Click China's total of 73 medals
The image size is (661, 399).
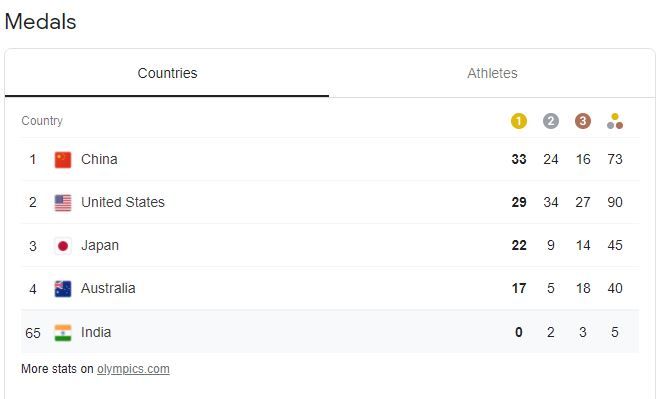(615, 159)
